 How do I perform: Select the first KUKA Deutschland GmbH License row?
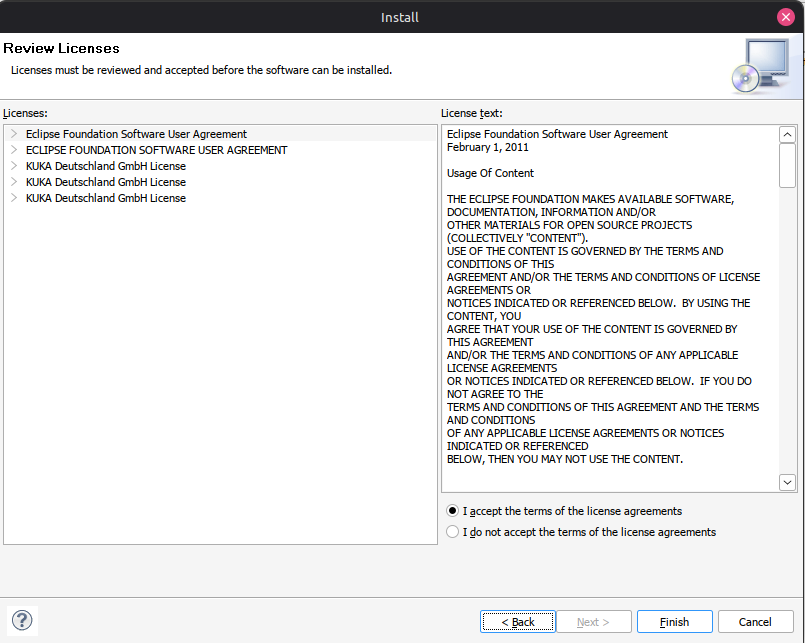pyautogui.click(x=220, y=166)
